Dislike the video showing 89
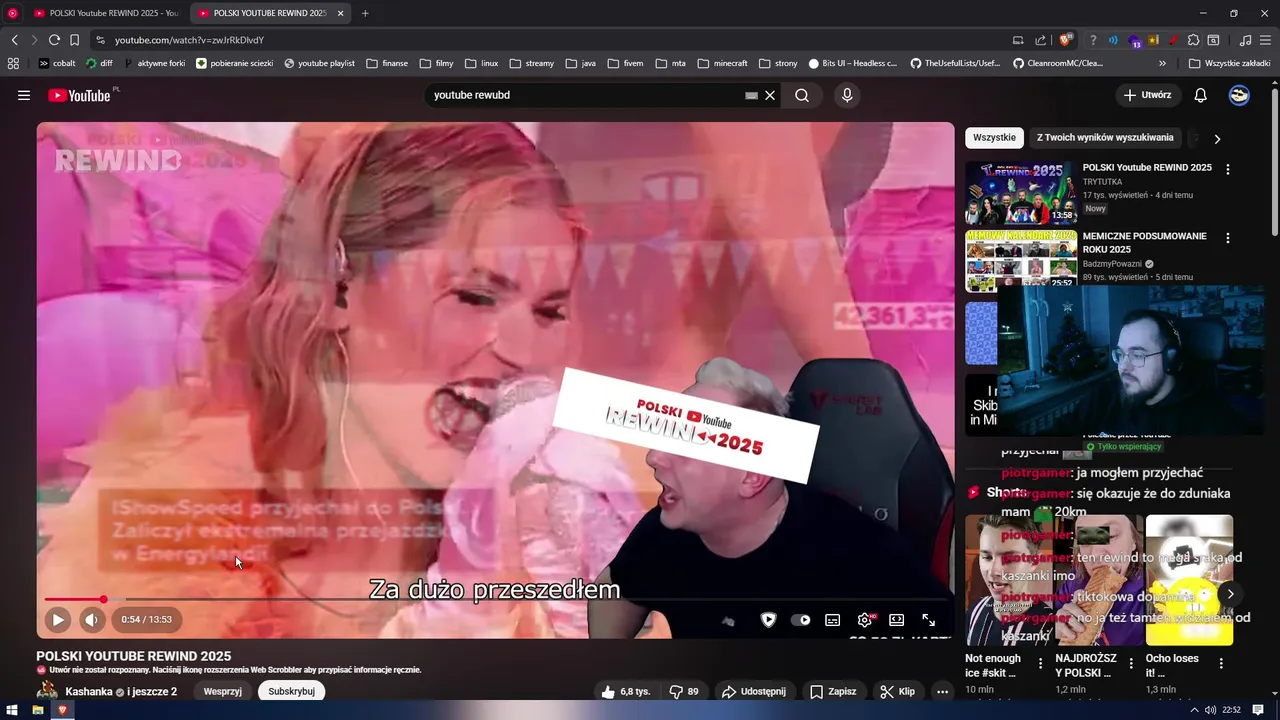The height and width of the screenshot is (720, 1280). pyautogui.click(x=684, y=691)
